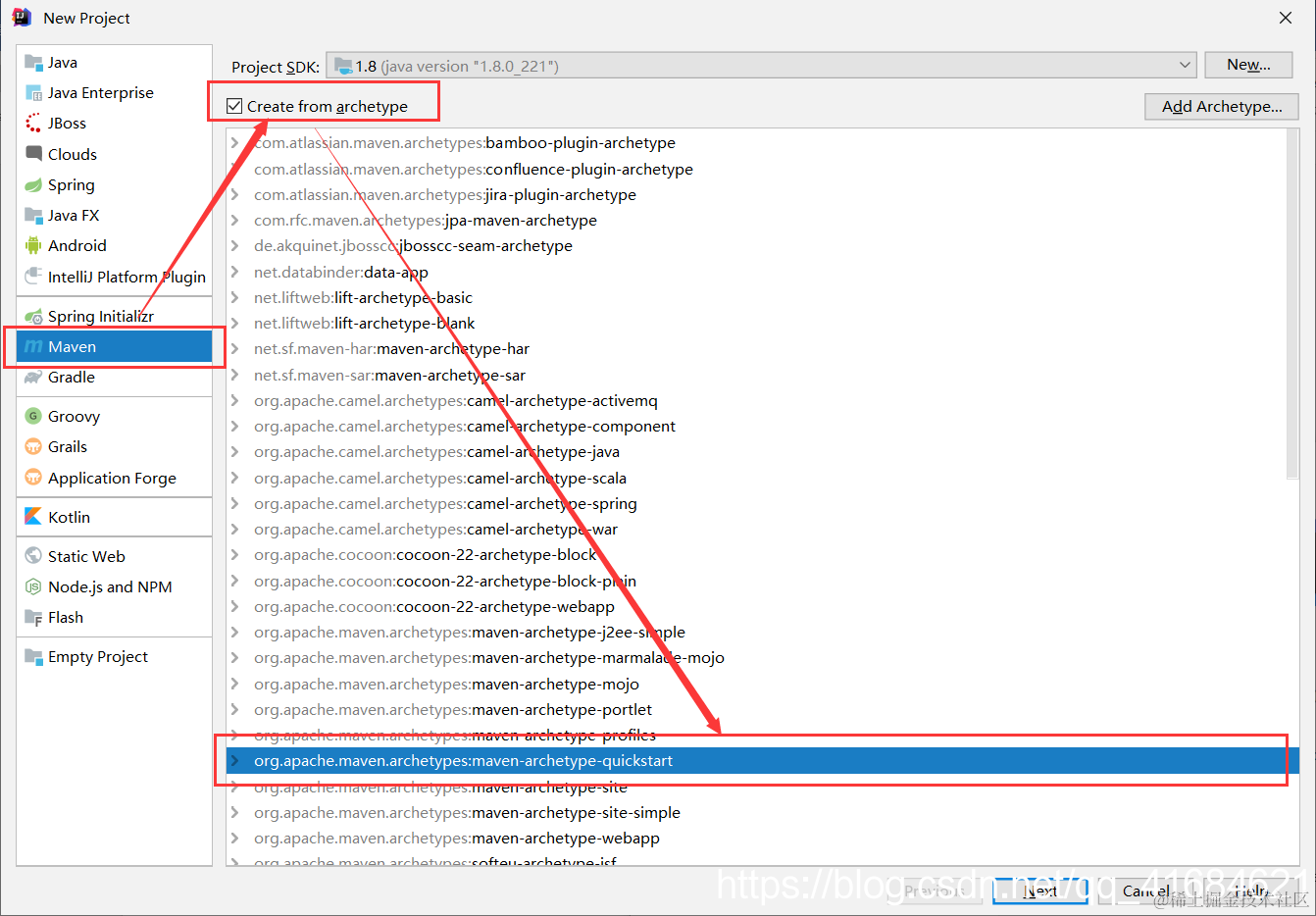Close the New Project dialog
Screen dimensions: 1316x916
tap(1286, 18)
